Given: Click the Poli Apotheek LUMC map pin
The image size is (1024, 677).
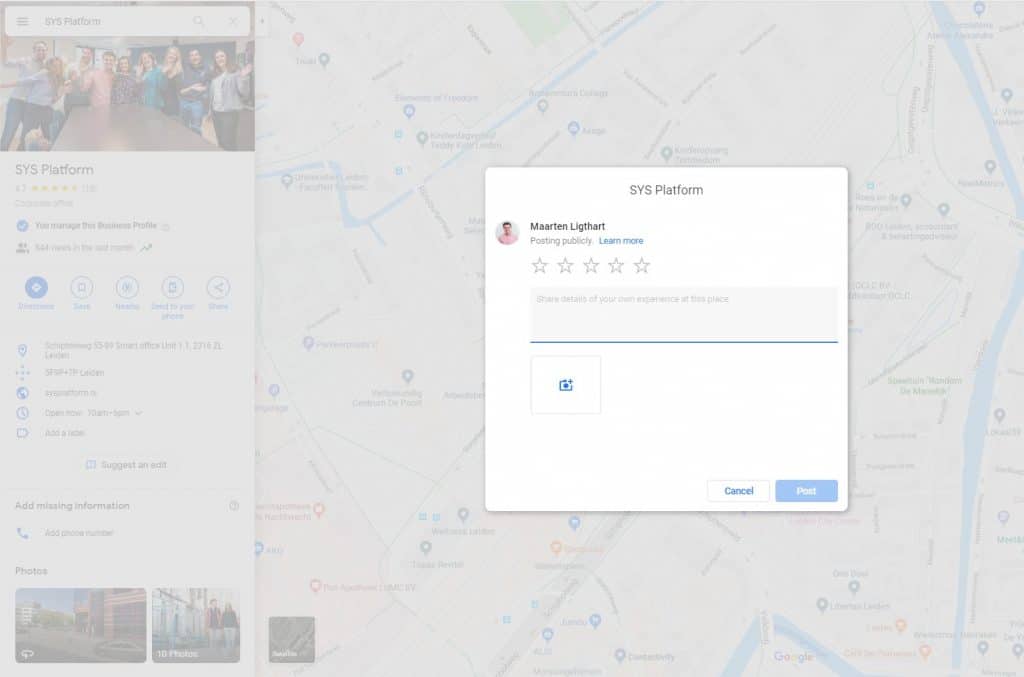Looking at the screenshot, I should pyautogui.click(x=315, y=586).
